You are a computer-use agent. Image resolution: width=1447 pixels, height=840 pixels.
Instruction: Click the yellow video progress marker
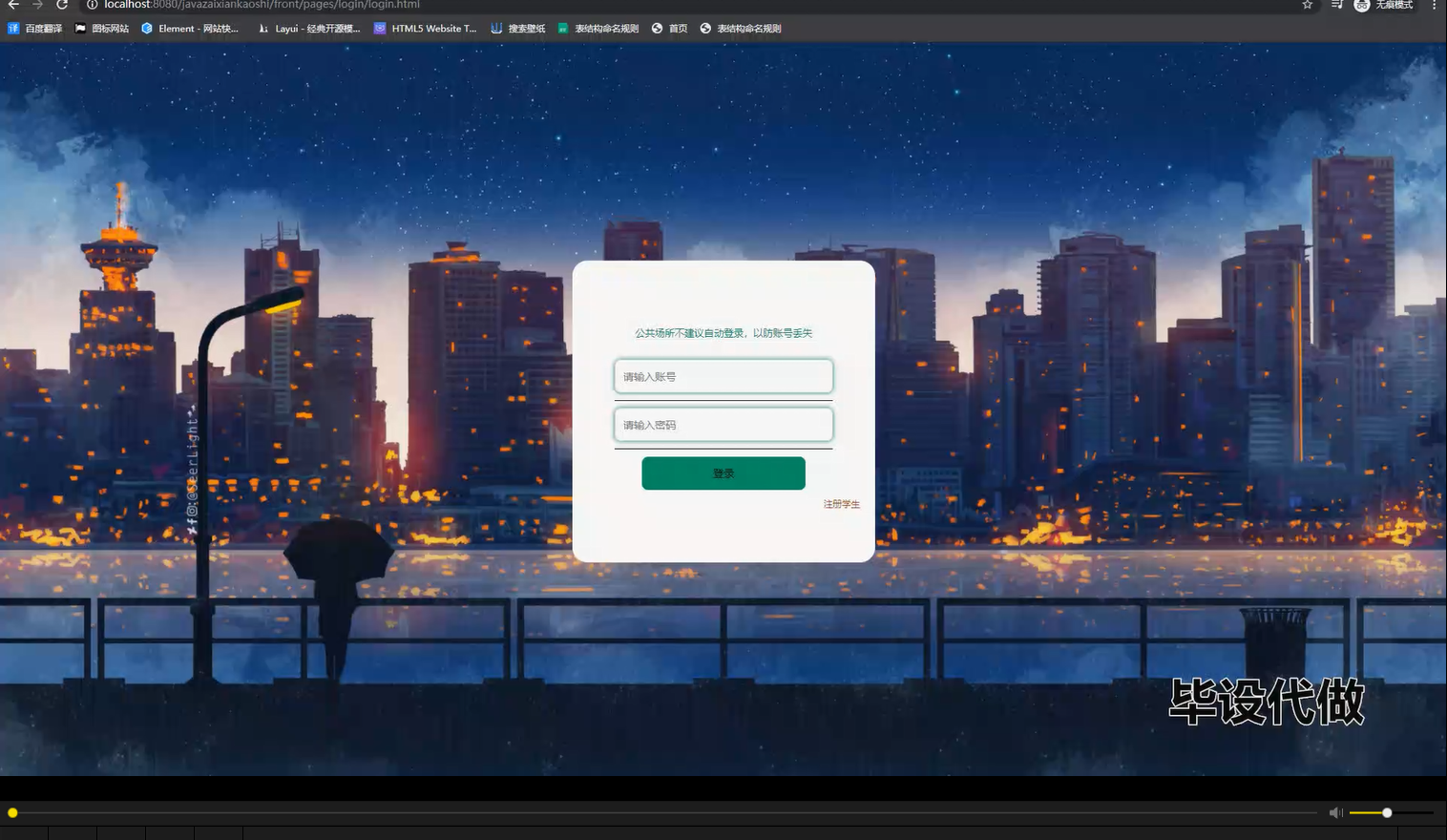click(x=12, y=812)
